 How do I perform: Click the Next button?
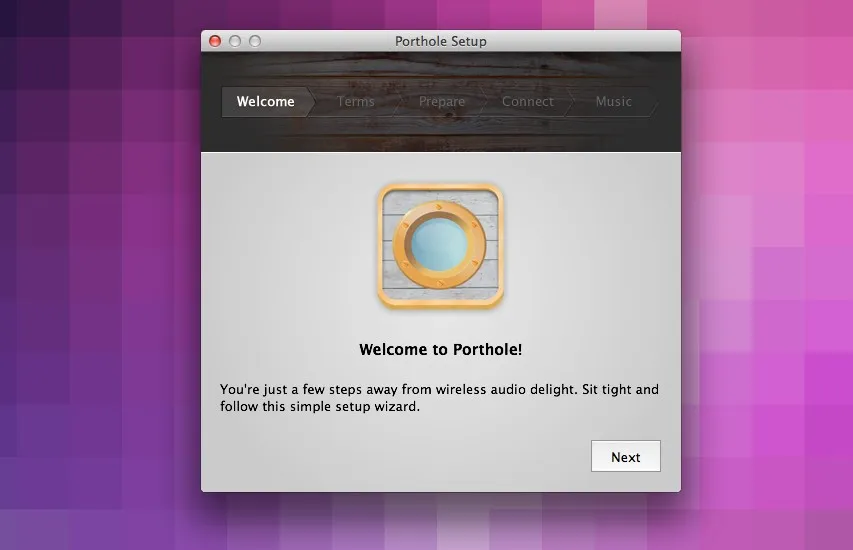coord(626,456)
